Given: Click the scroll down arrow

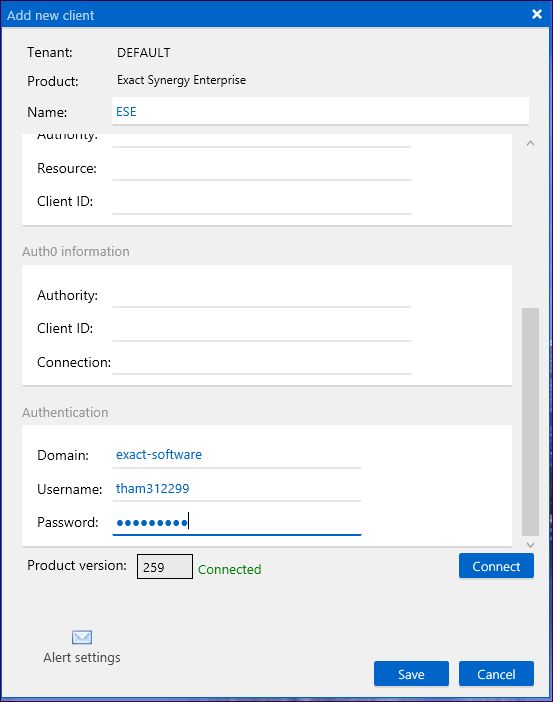Looking at the screenshot, I should [x=531, y=545].
